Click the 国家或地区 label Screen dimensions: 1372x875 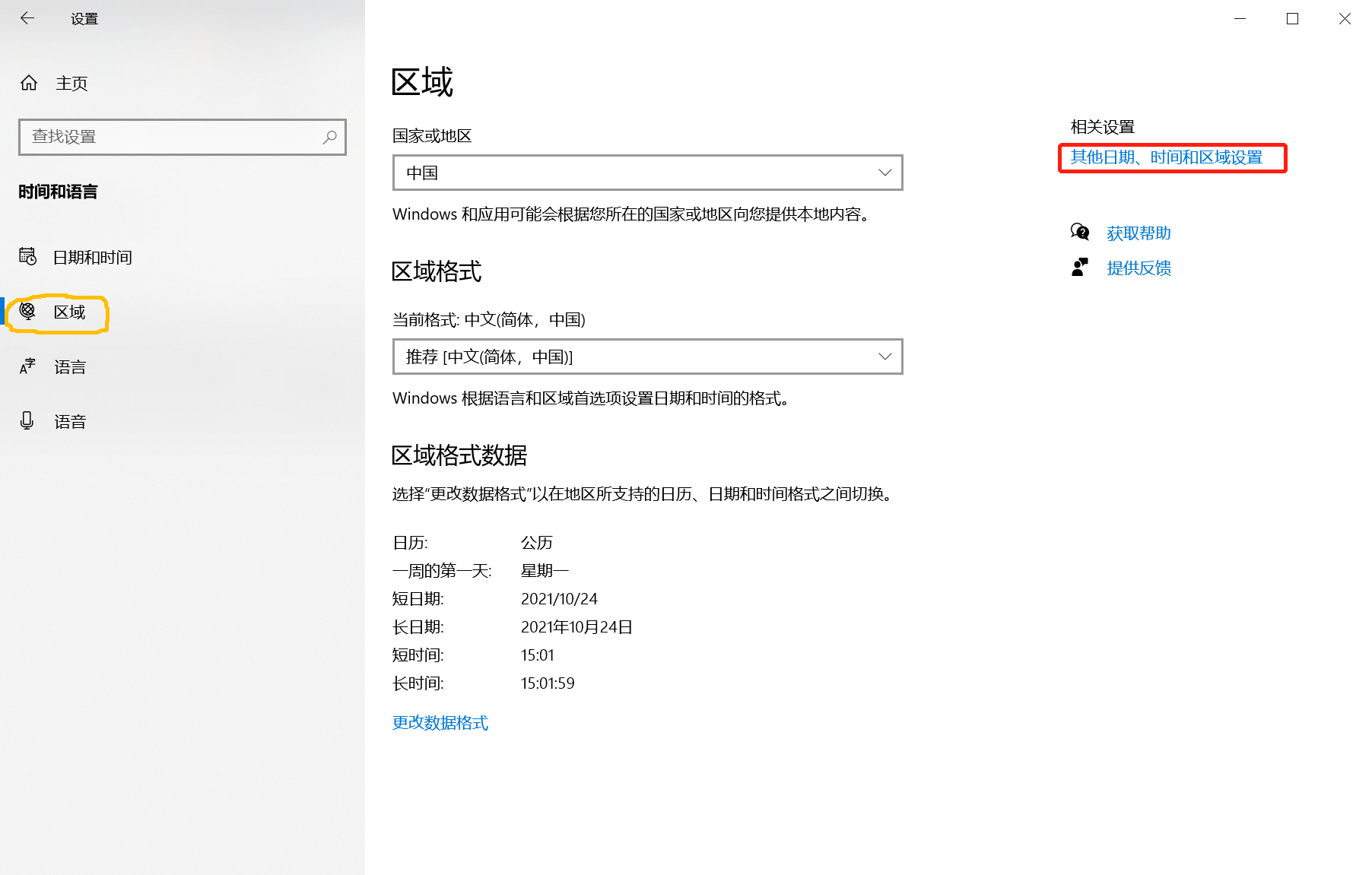click(432, 136)
